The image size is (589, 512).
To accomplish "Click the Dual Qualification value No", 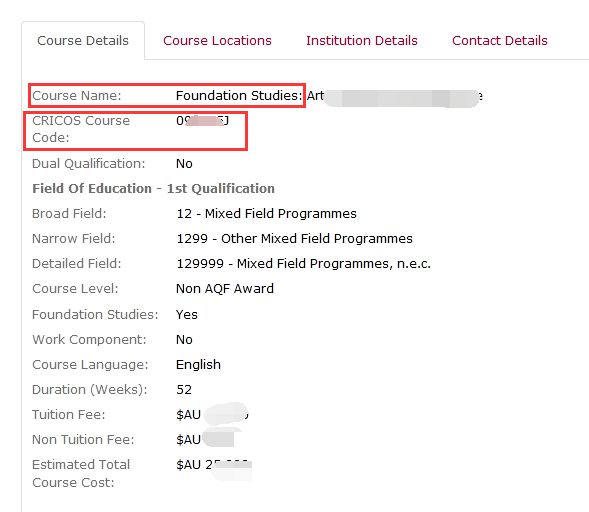I will point(184,164).
